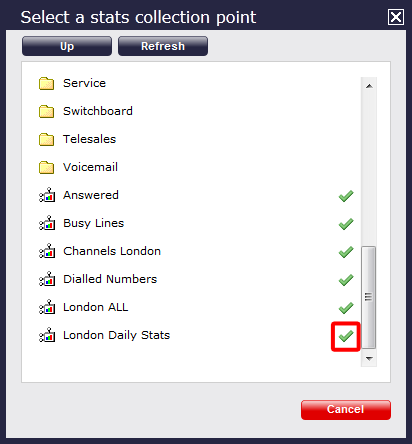
Task: Click the scrollbar down arrow
Action: [x=369, y=358]
